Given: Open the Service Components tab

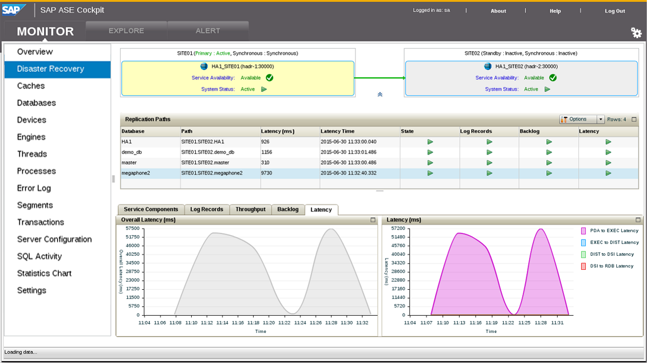Looking at the screenshot, I should [151, 209].
